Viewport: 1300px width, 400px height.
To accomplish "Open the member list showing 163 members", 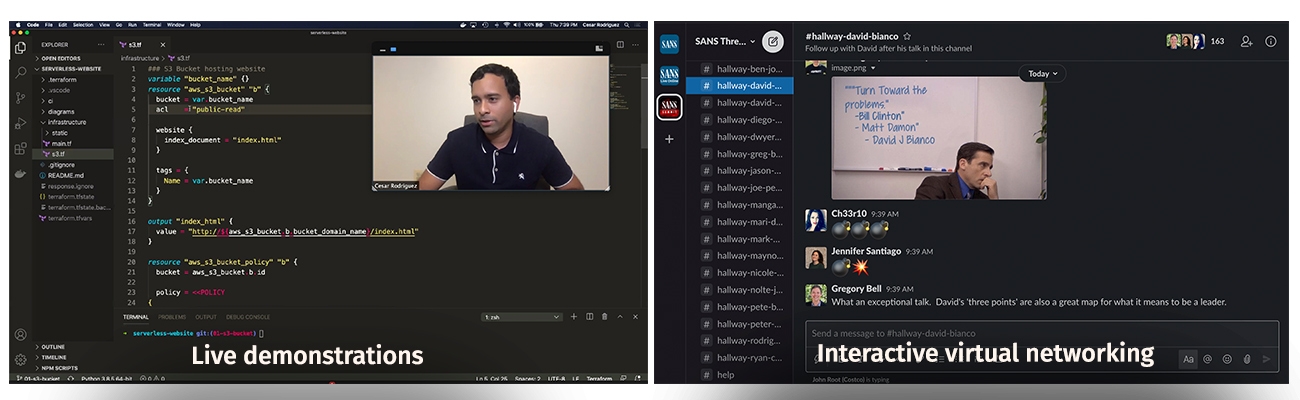I will click(x=1196, y=41).
